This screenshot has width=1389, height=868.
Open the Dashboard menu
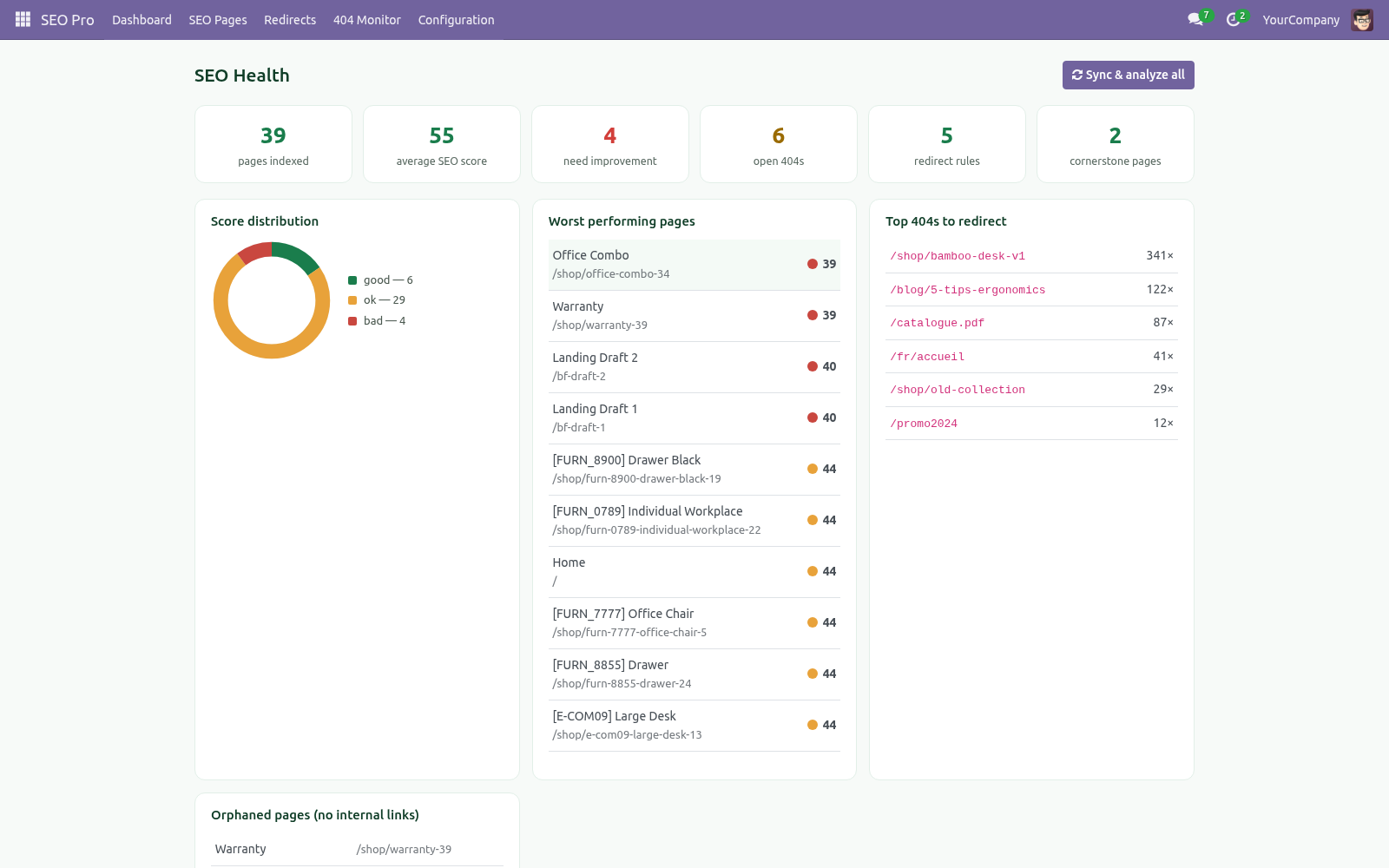click(142, 19)
